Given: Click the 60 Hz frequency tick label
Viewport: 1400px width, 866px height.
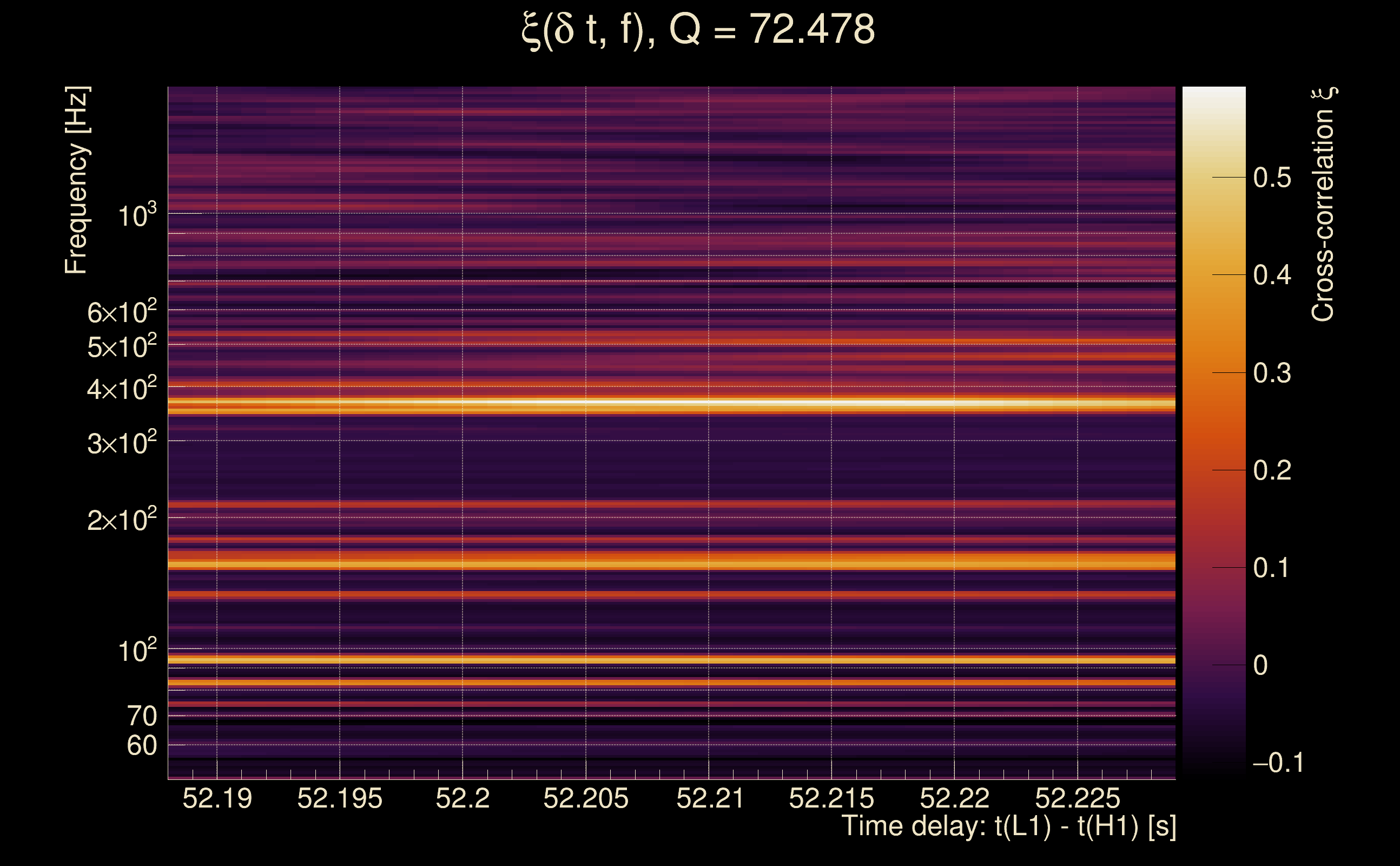Looking at the screenshot, I should coord(141,746).
